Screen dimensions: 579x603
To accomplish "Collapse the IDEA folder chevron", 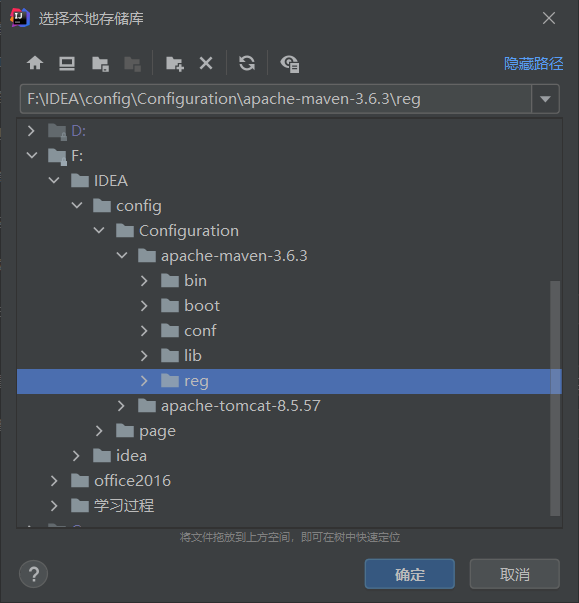I will 54,180.
